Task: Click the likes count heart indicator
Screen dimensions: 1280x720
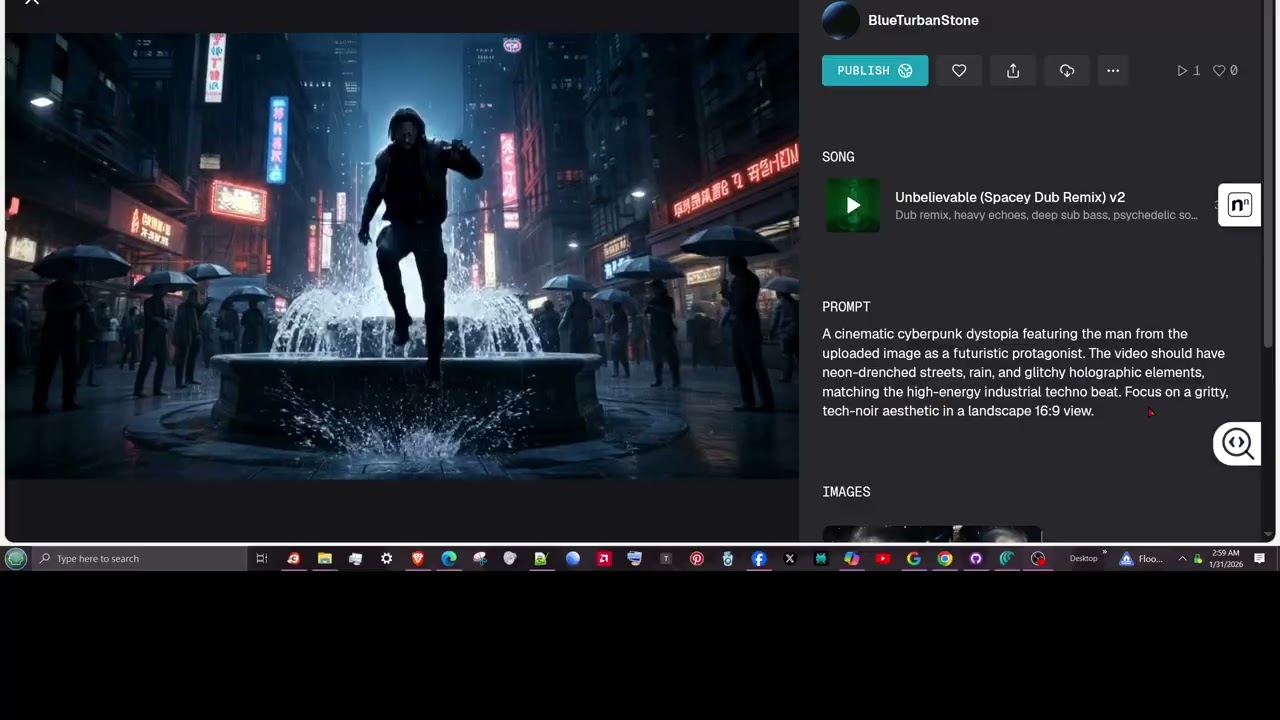Action: [x=1225, y=71]
